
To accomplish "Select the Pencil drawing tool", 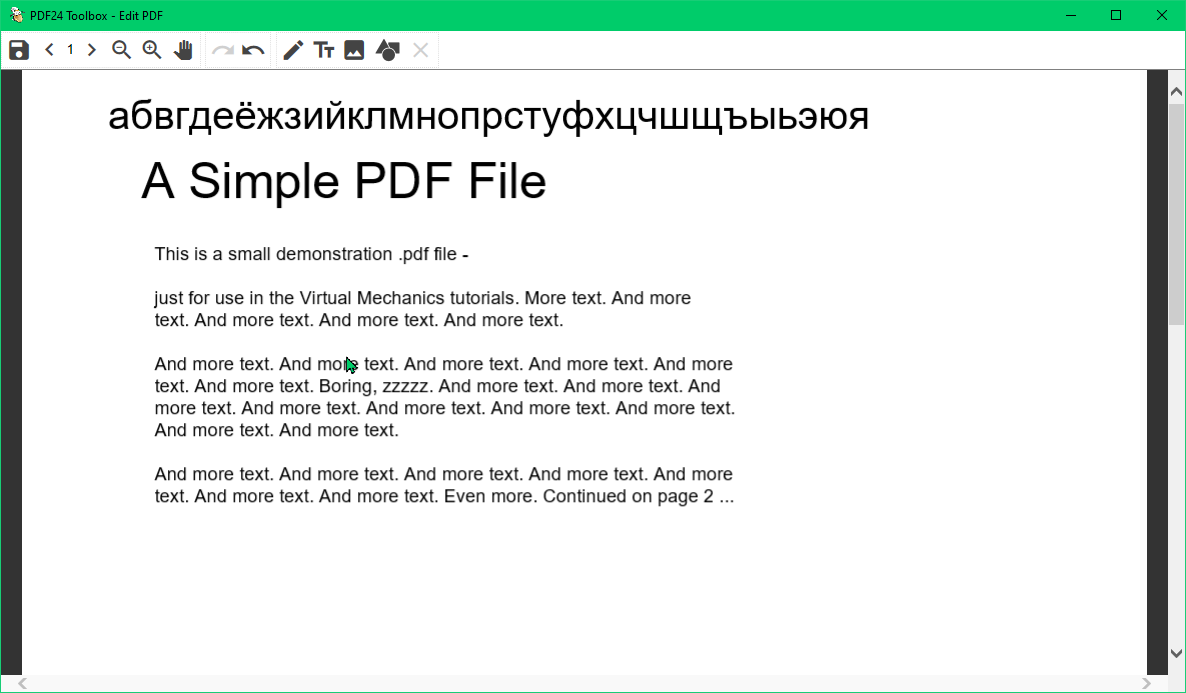I will (x=292, y=49).
